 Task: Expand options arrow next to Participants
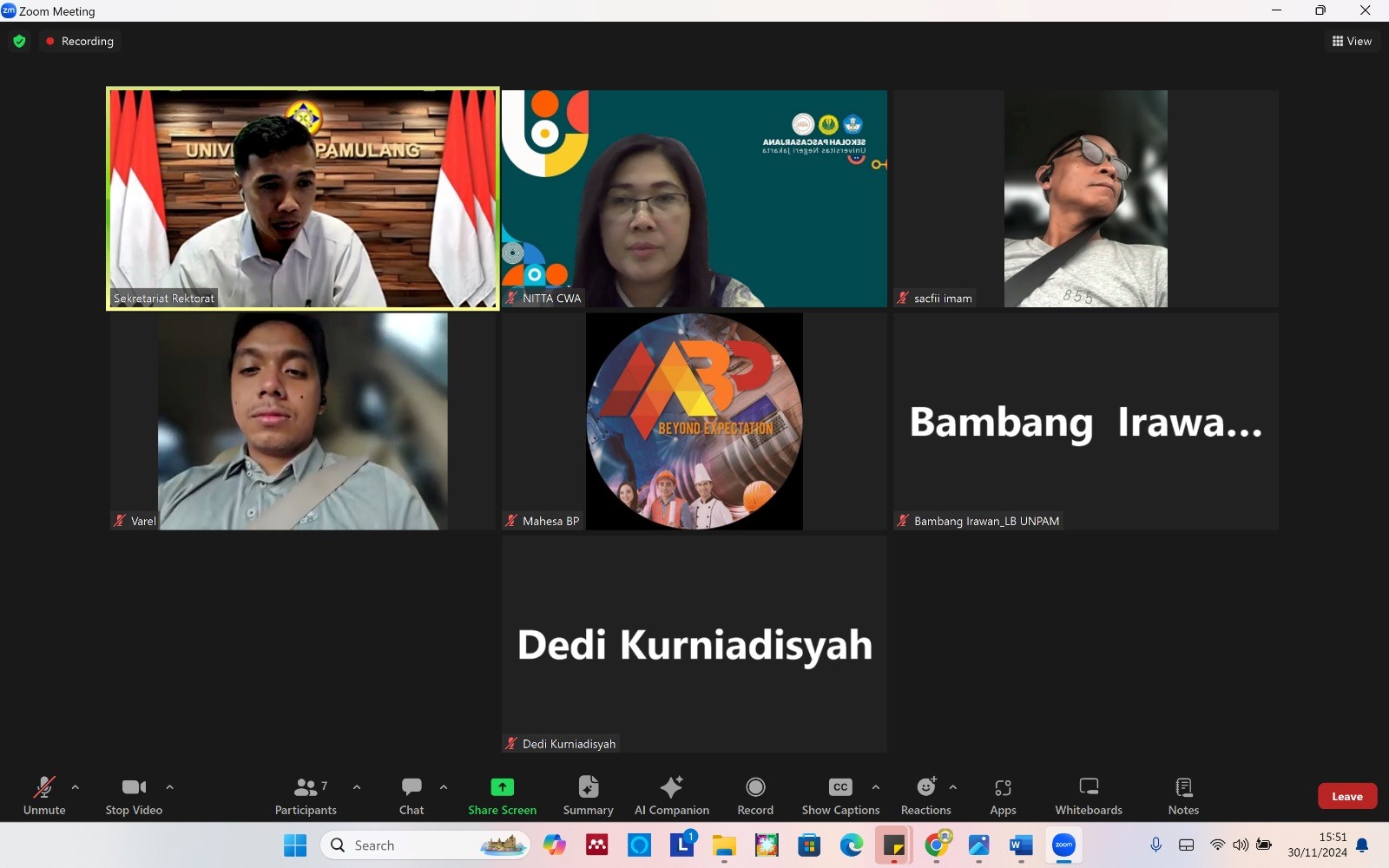tap(357, 787)
